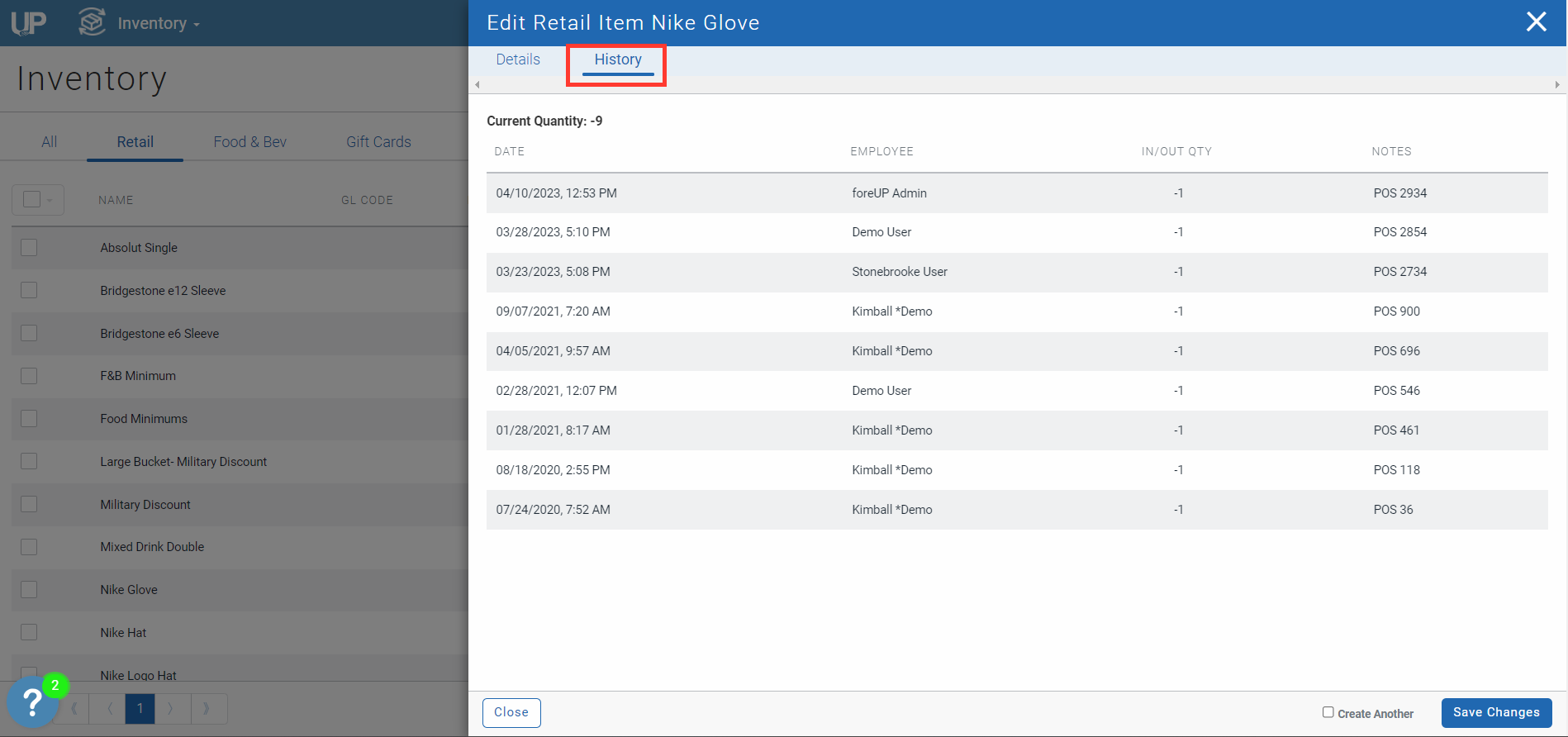This screenshot has width=1568, height=737.
Task: Go to previous page in pagination
Action: [109, 708]
